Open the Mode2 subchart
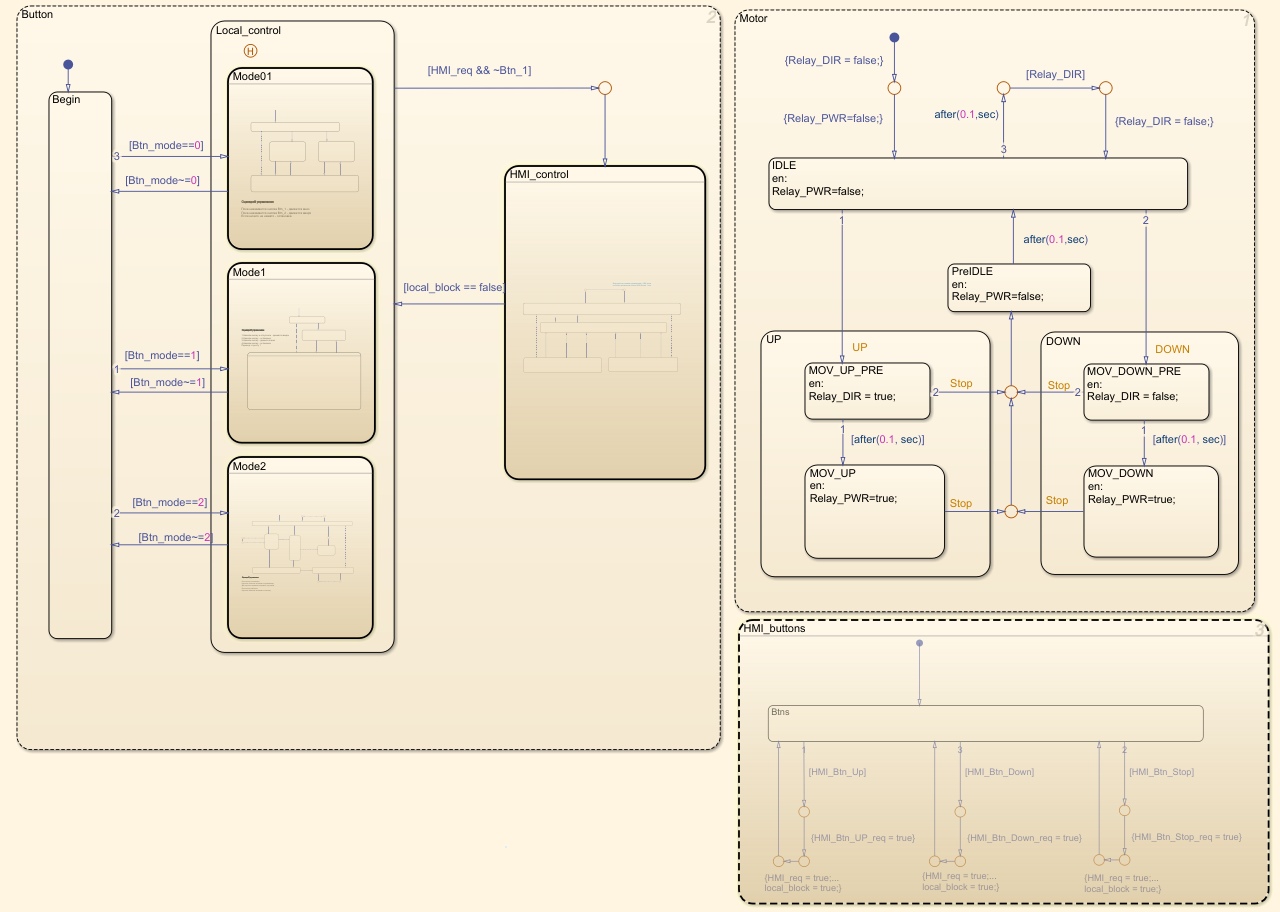The height and width of the screenshot is (912, 1280). 300,548
